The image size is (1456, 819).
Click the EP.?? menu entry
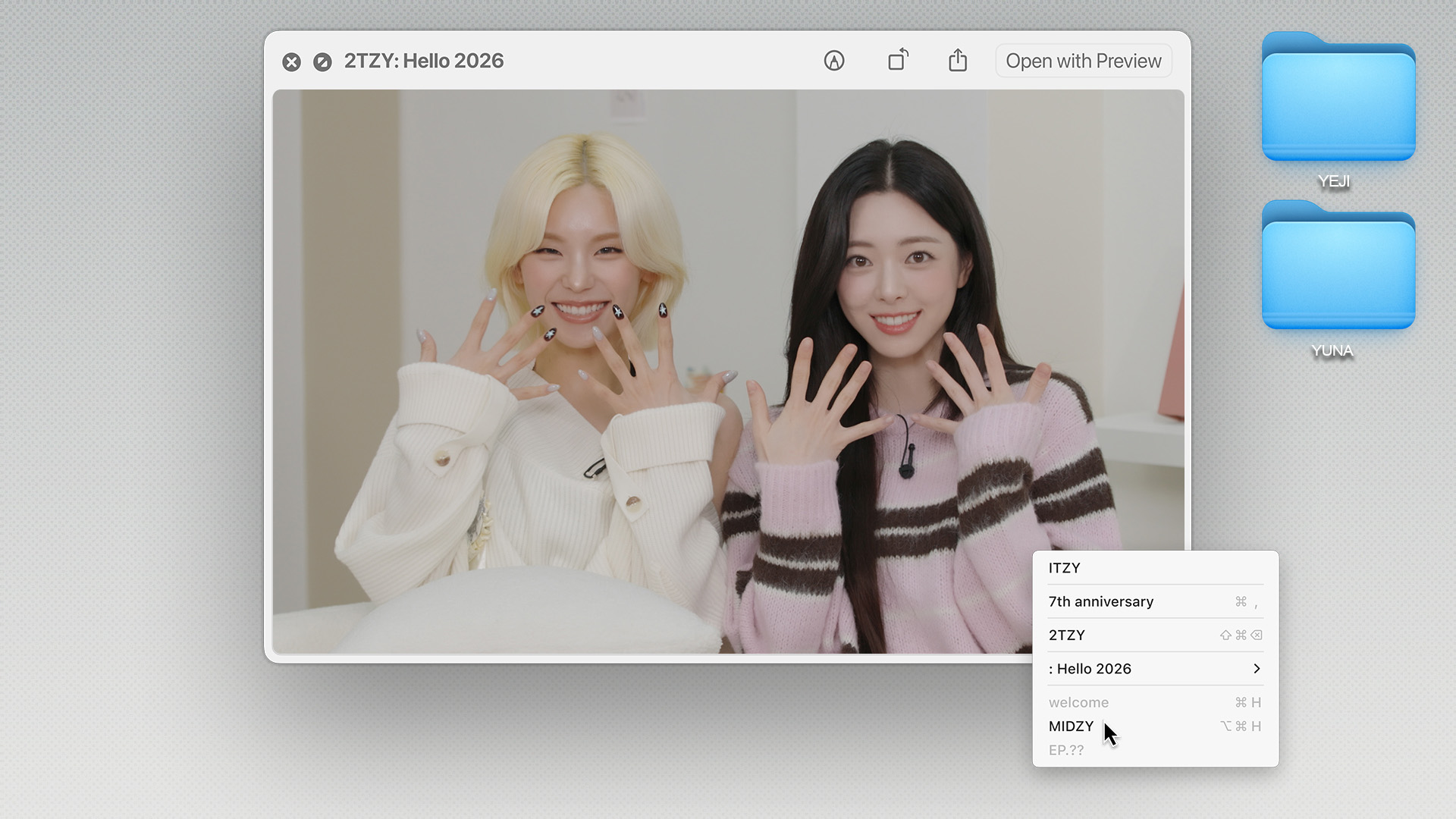1066,750
